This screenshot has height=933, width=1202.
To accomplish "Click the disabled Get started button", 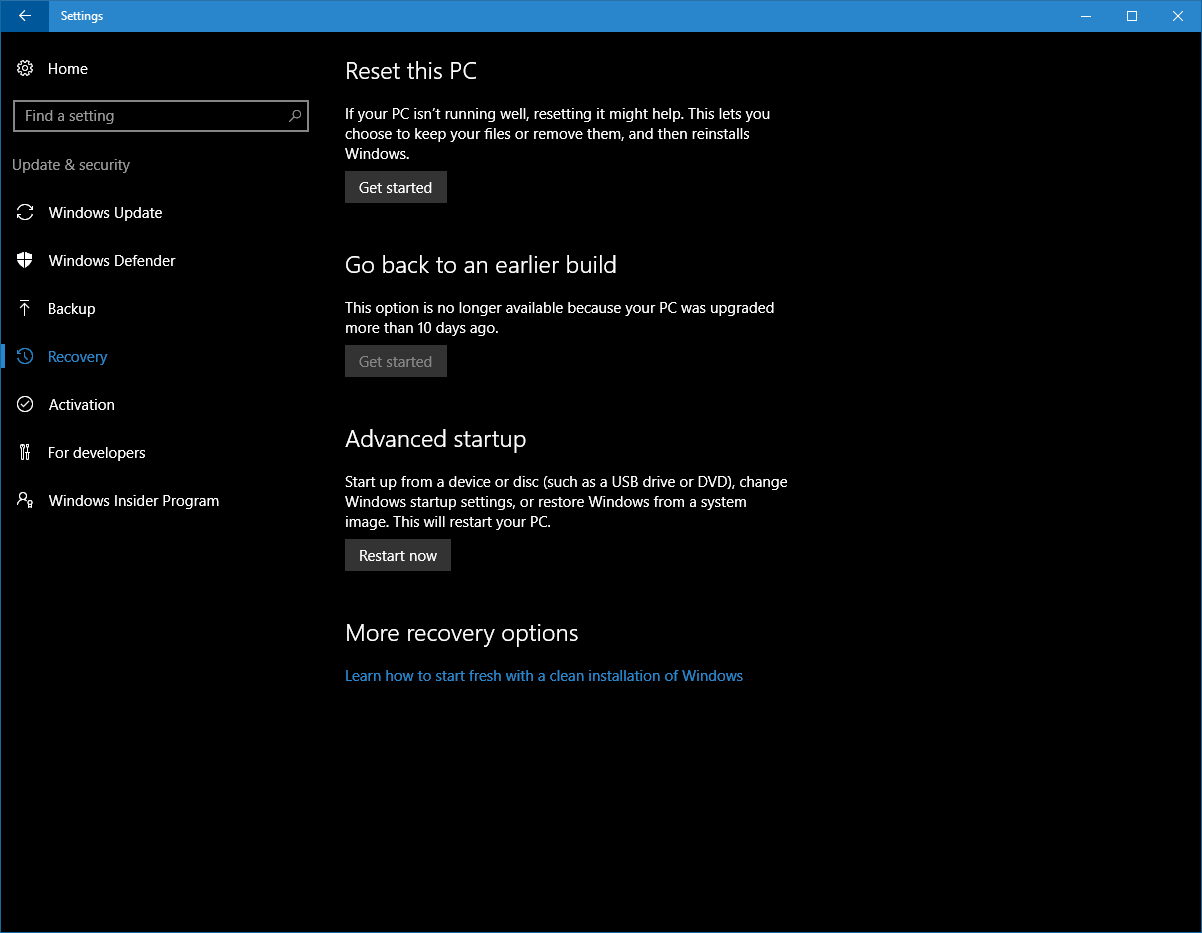I will coord(395,361).
